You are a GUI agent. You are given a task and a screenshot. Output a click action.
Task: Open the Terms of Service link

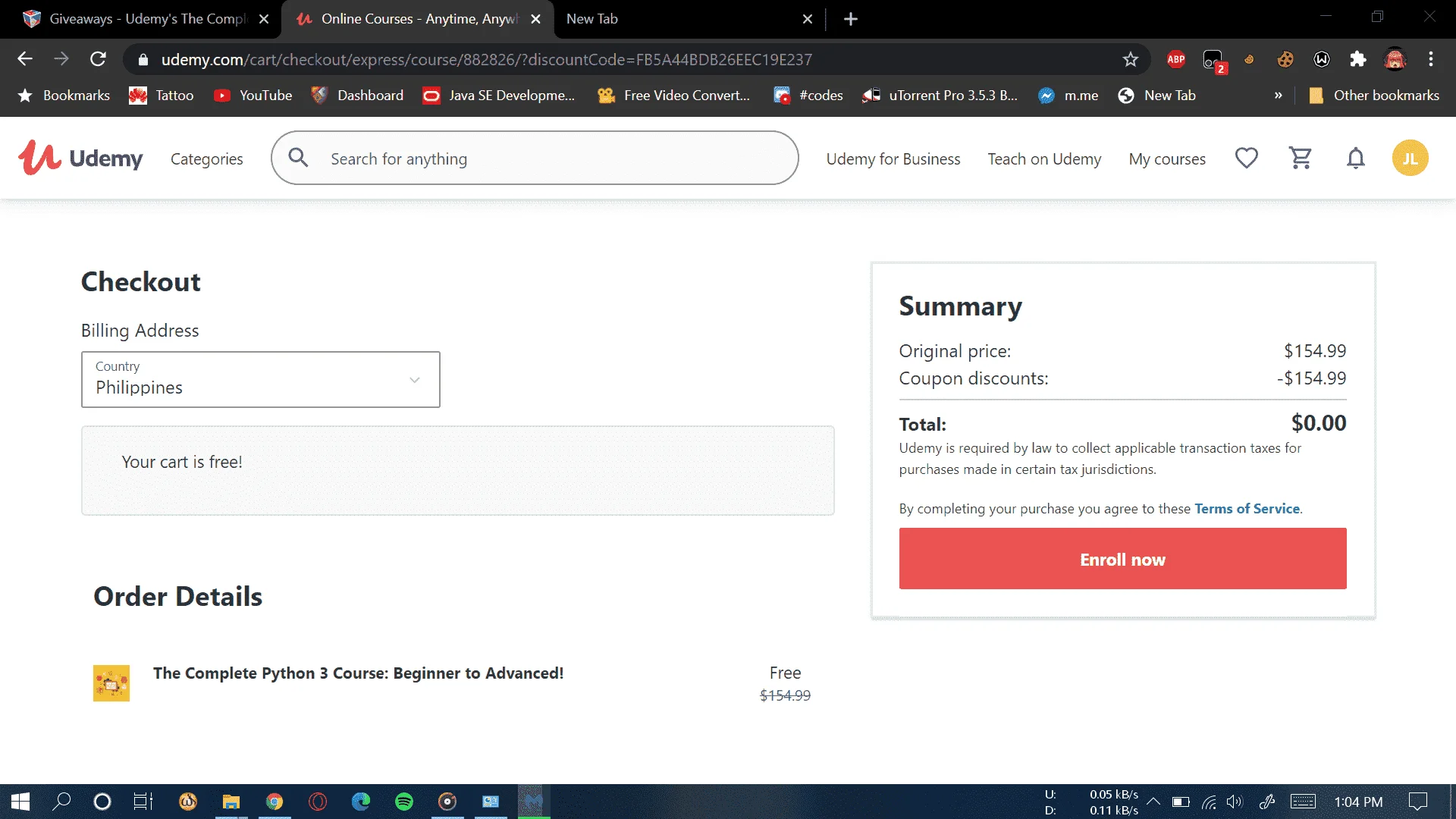pyautogui.click(x=1247, y=509)
